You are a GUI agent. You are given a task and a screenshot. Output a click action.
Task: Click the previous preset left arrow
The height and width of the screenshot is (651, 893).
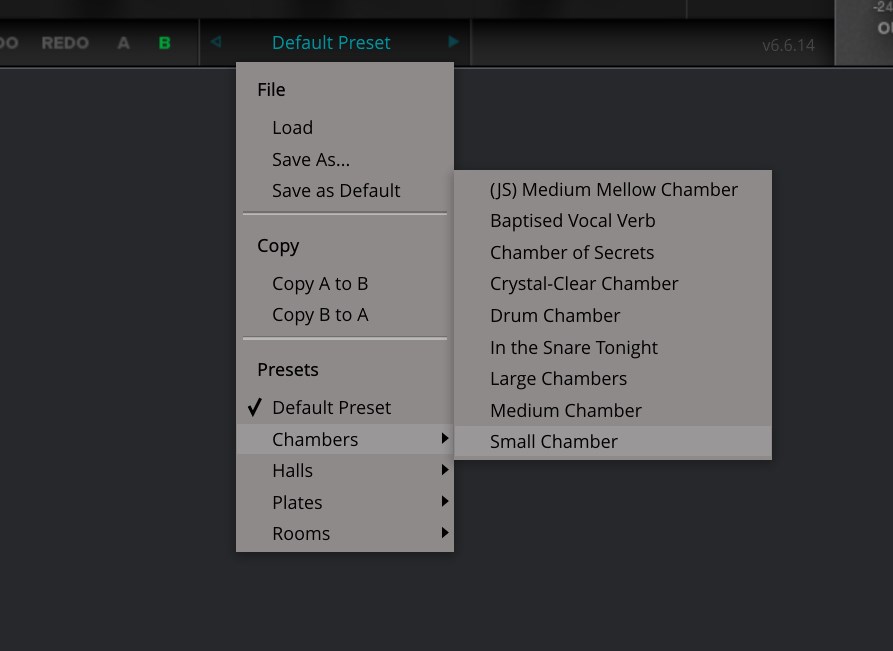coord(216,42)
